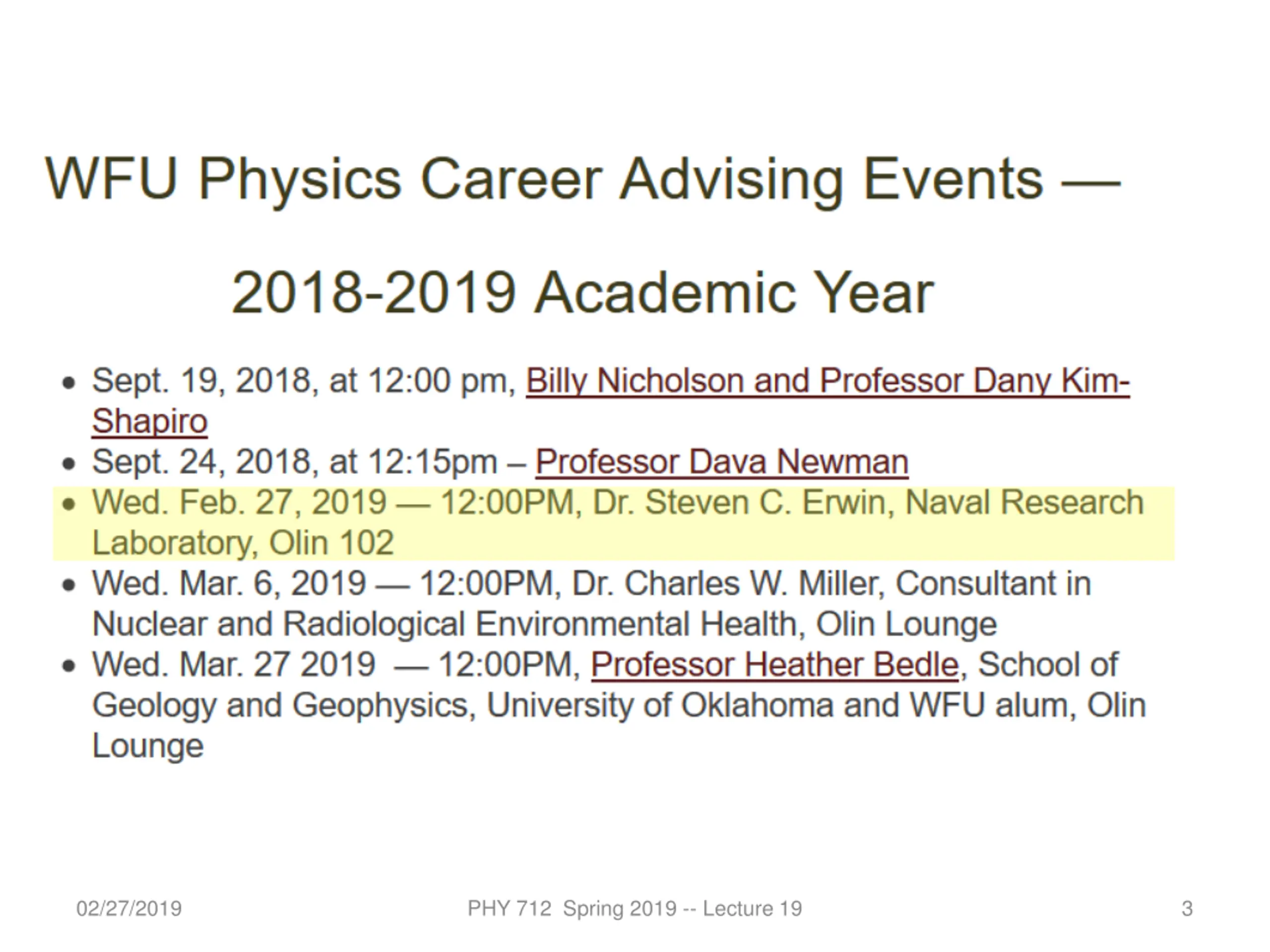Click the bullet before Sept. 19, 2018
The height and width of the screenshot is (952, 1270).
69,383
